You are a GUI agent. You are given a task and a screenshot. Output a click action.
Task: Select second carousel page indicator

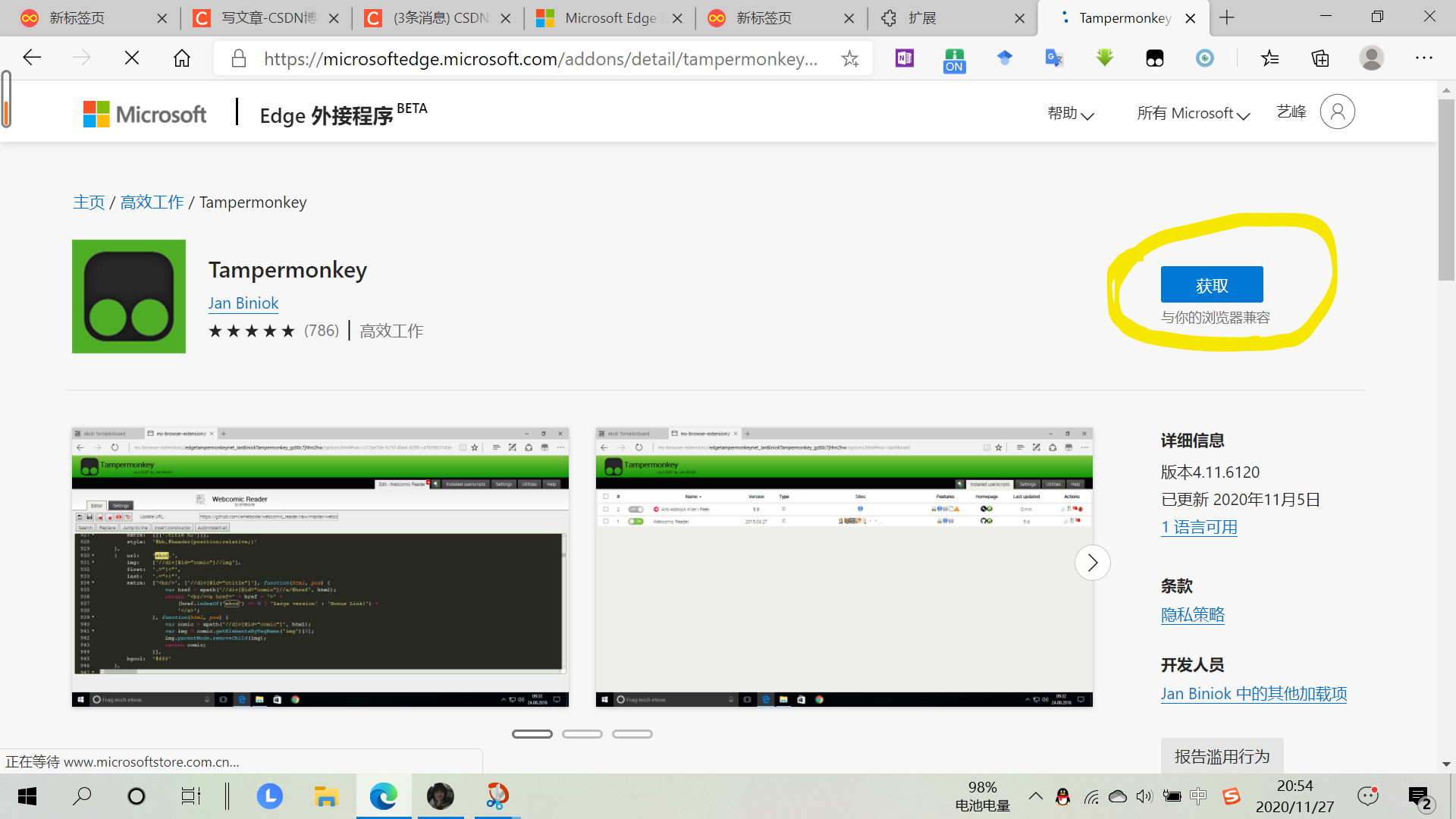point(582,734)
